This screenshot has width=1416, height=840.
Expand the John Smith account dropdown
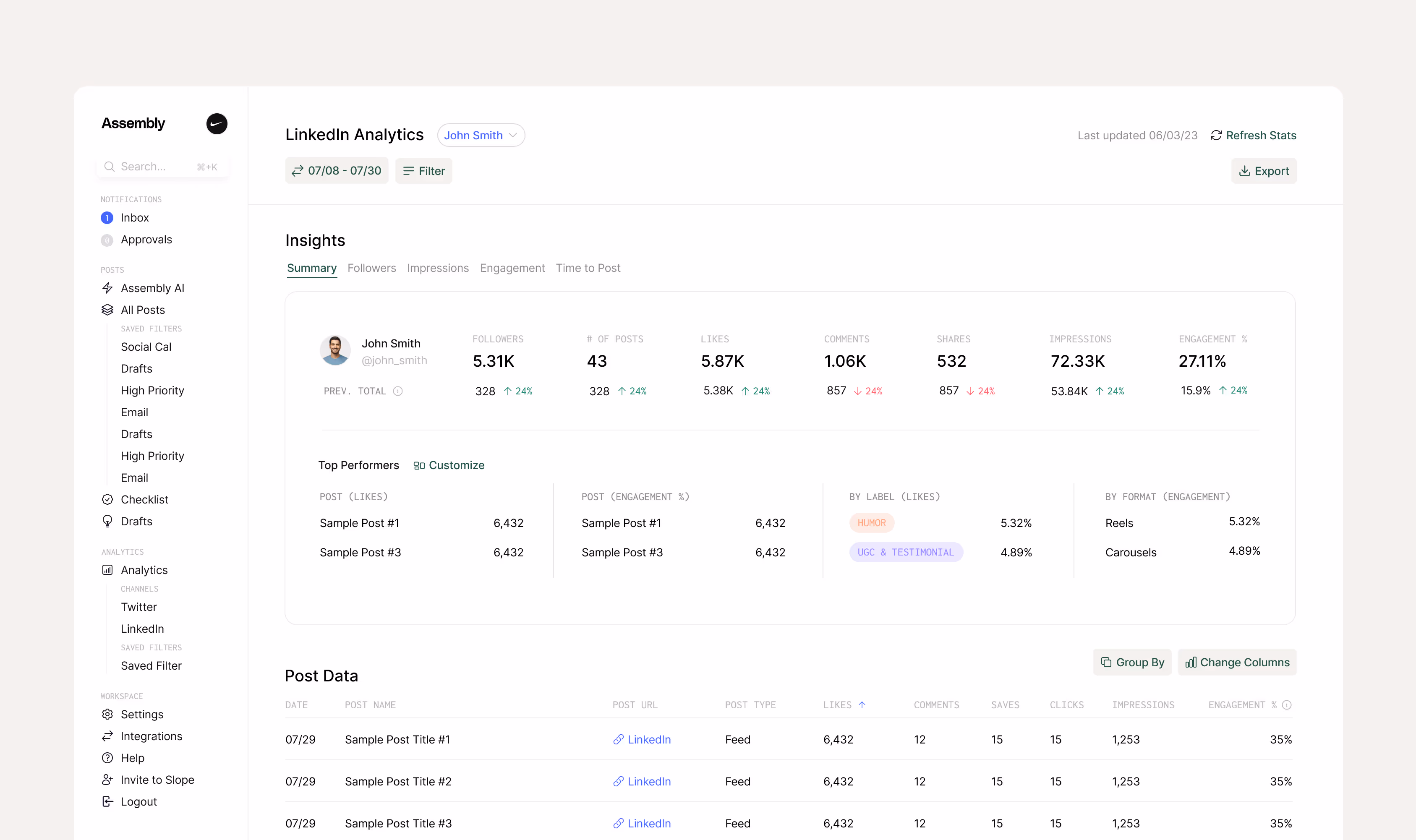[481, 135]
